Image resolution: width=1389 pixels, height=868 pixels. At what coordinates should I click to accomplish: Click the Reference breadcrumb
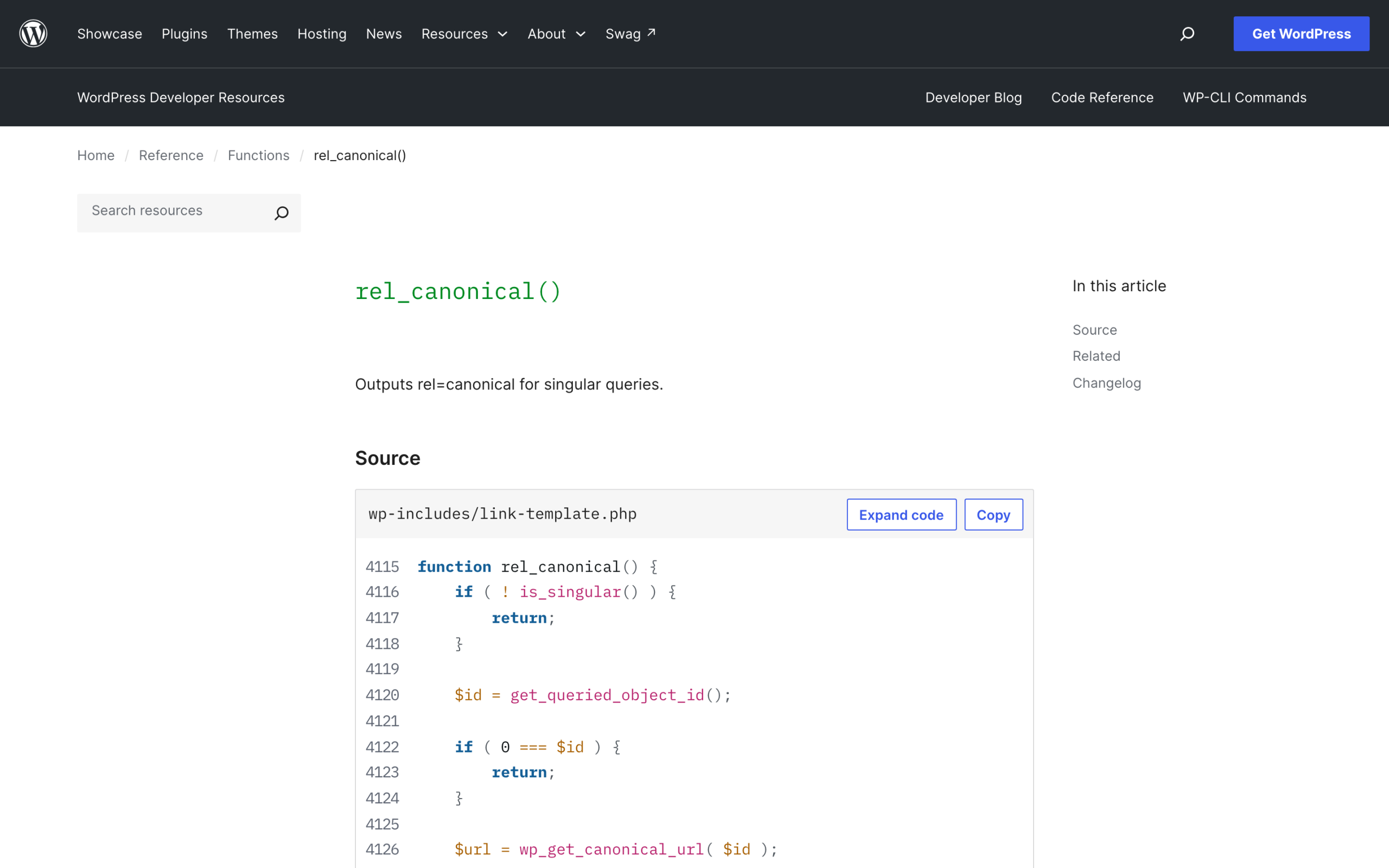171,156
